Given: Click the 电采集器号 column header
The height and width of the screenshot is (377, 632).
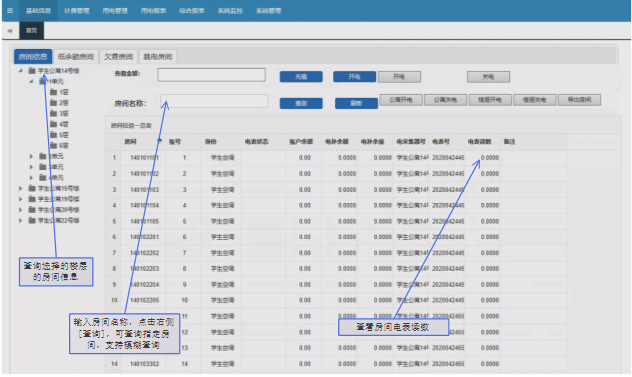Looking at the screenshot, I should (411, 142).
